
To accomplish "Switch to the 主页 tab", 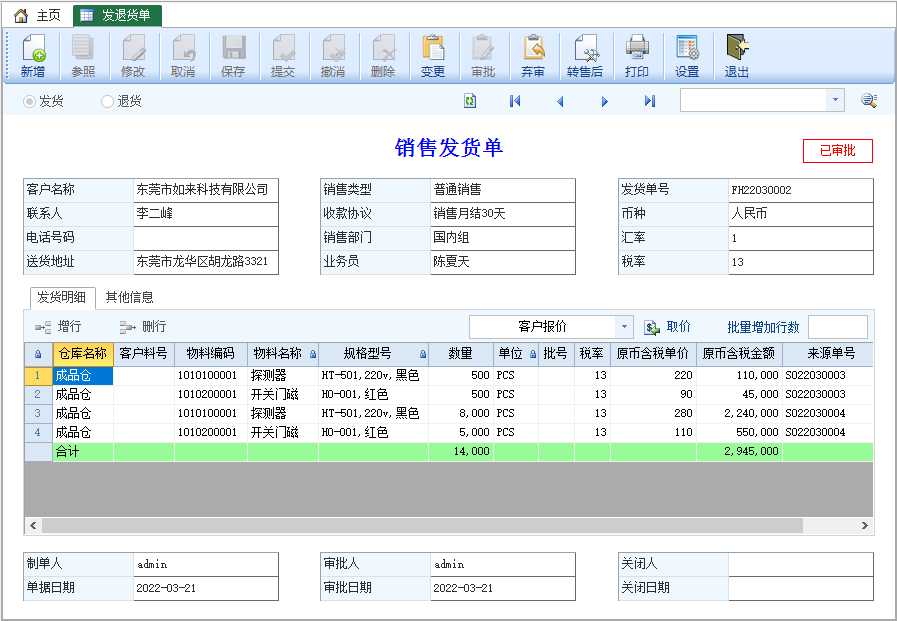I will pos(38,15).
